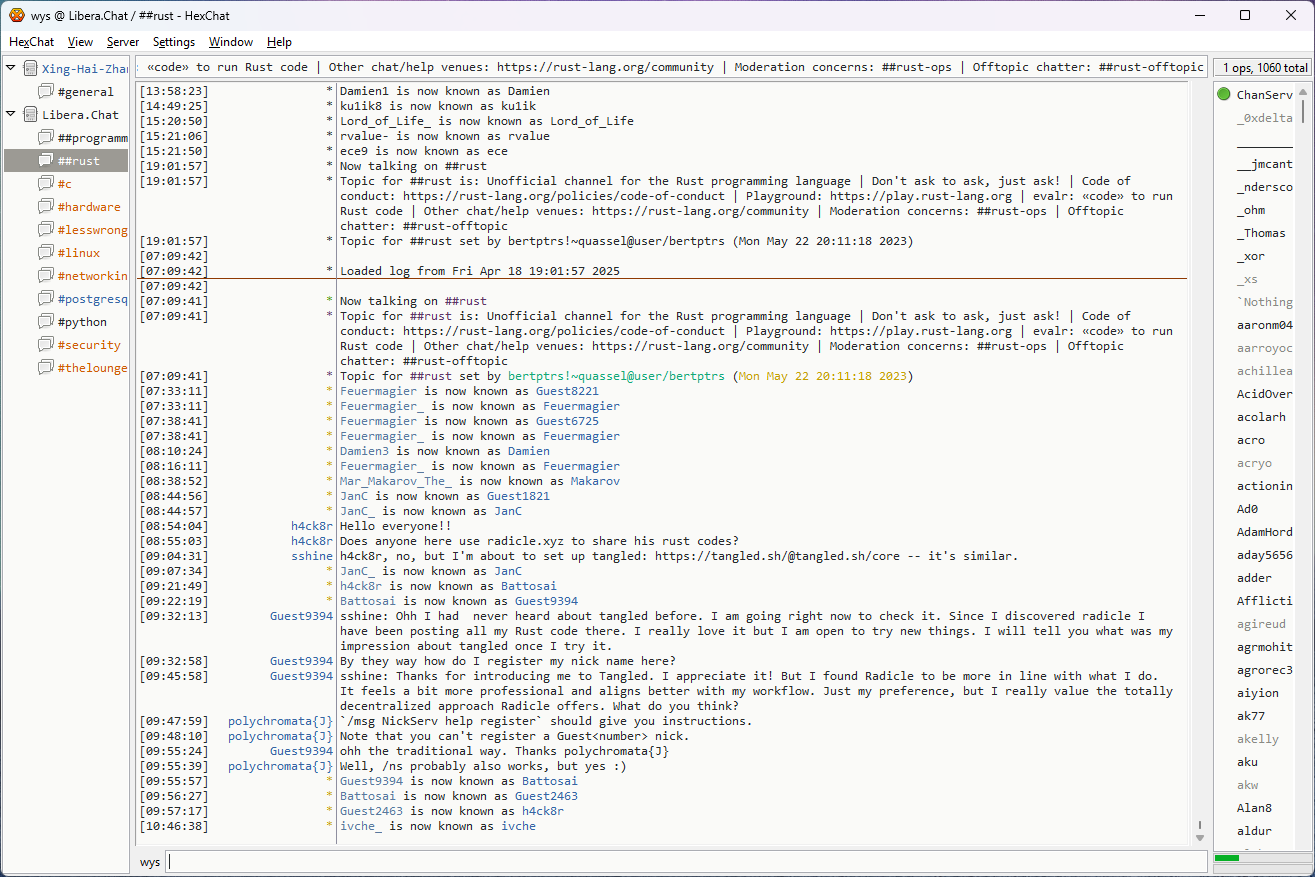Select the Xing-Hai-Zhan server network icon

[31, 69]
